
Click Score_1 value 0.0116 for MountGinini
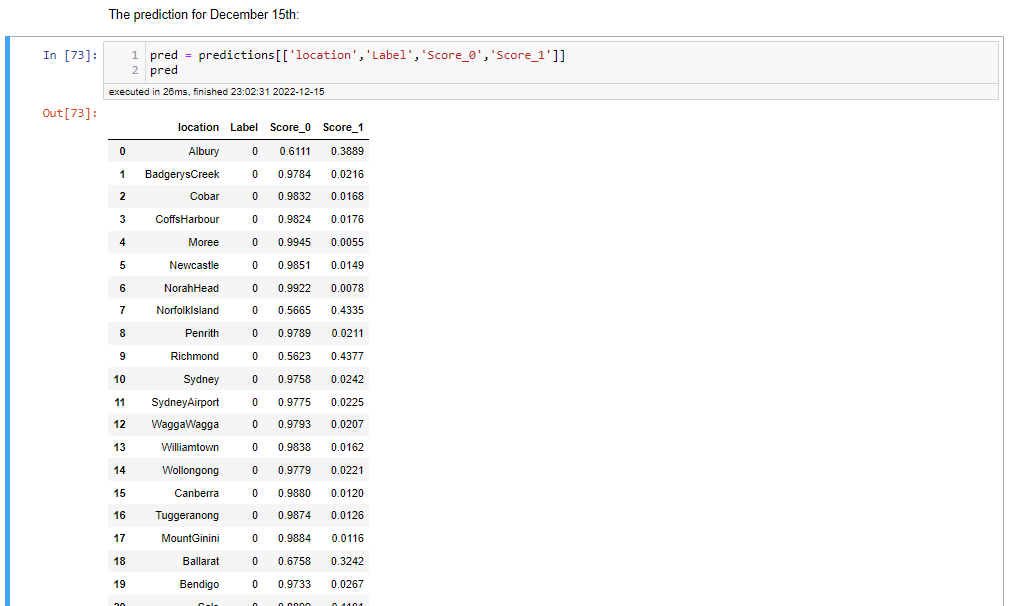click(x=347, y=539)
